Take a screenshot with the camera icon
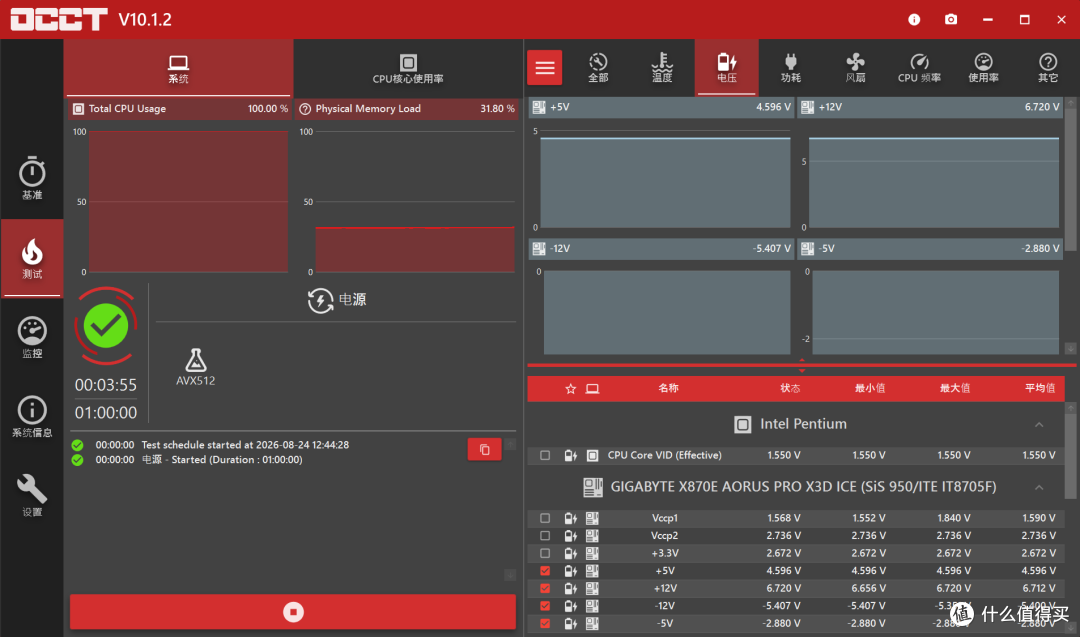Viewport: 1080px width, 637px height. pos(951,19)
